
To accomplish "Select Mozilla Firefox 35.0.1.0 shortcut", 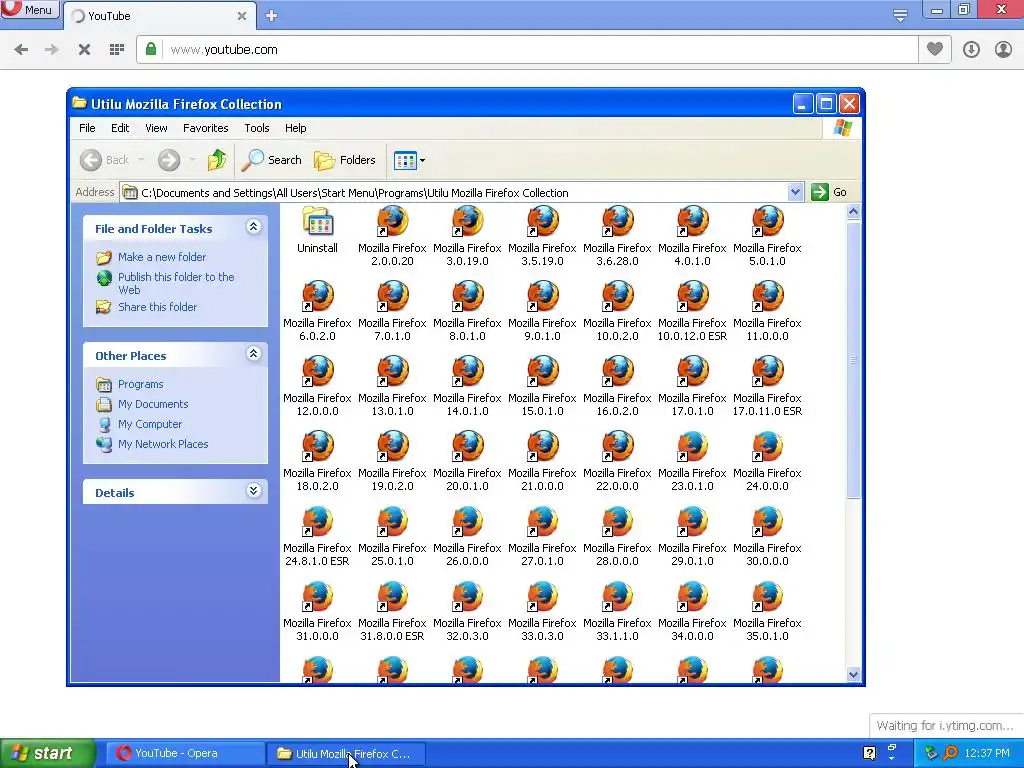I will click(x=767, y=611).
